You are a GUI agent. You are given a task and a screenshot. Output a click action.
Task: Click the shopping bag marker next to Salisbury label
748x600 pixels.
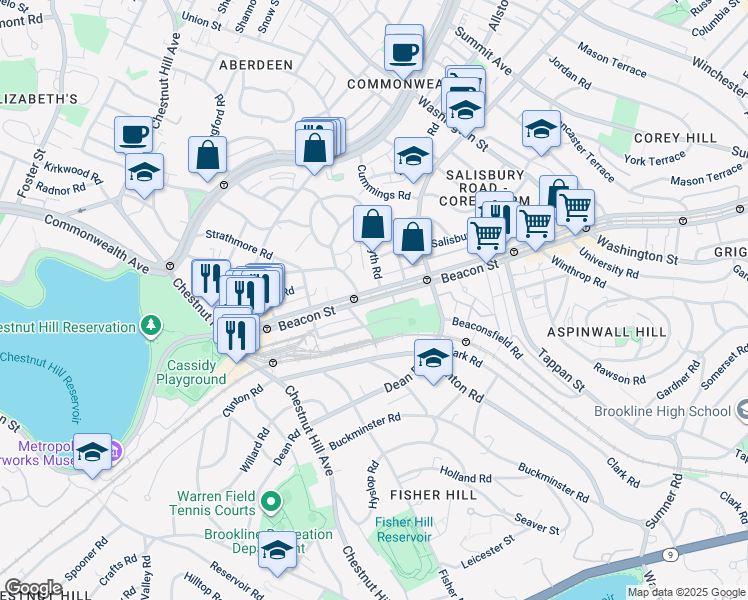pyautogui.click(x=413, y=239)
